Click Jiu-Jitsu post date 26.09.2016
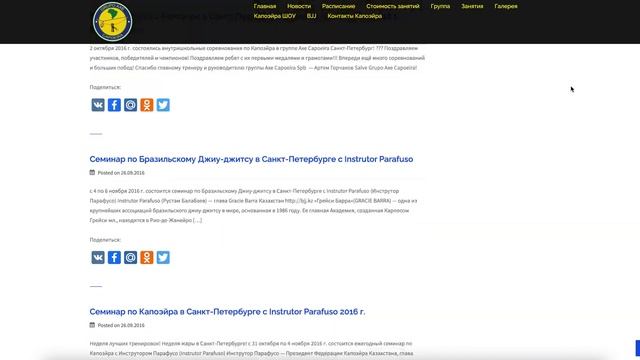This screenshot has width=640, height=360. (132, 173)
